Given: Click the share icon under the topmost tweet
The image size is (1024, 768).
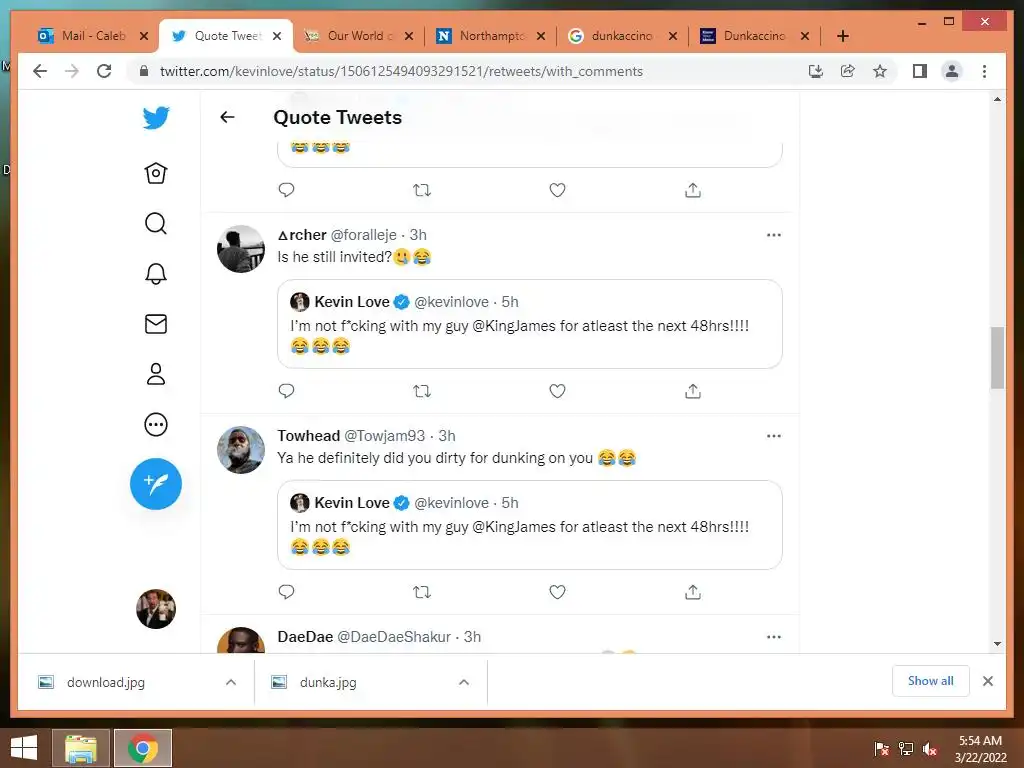Looking at the screenshot, I should point(693,190).
